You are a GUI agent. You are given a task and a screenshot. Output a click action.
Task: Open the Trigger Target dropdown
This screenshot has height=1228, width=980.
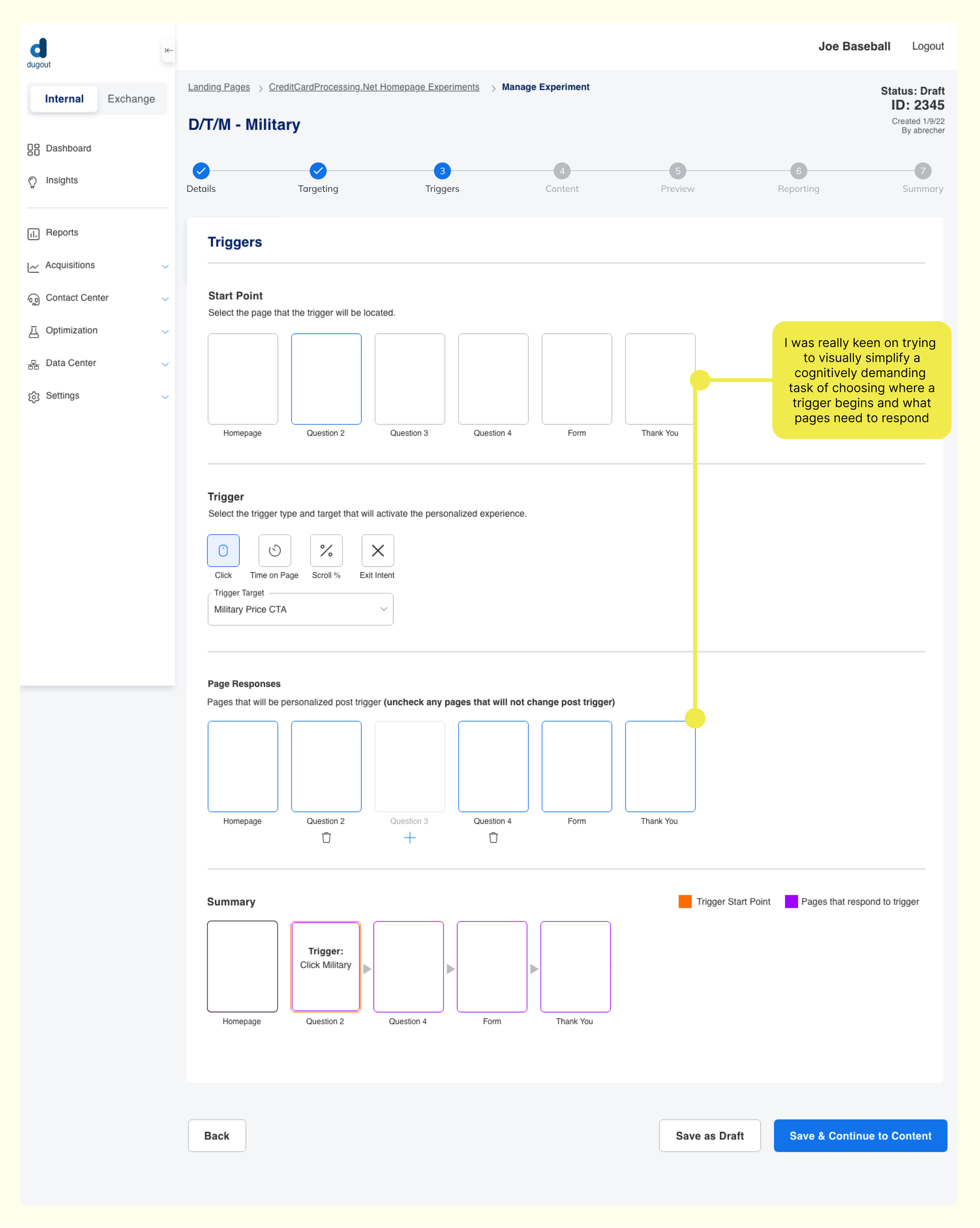tap(300, 609)
